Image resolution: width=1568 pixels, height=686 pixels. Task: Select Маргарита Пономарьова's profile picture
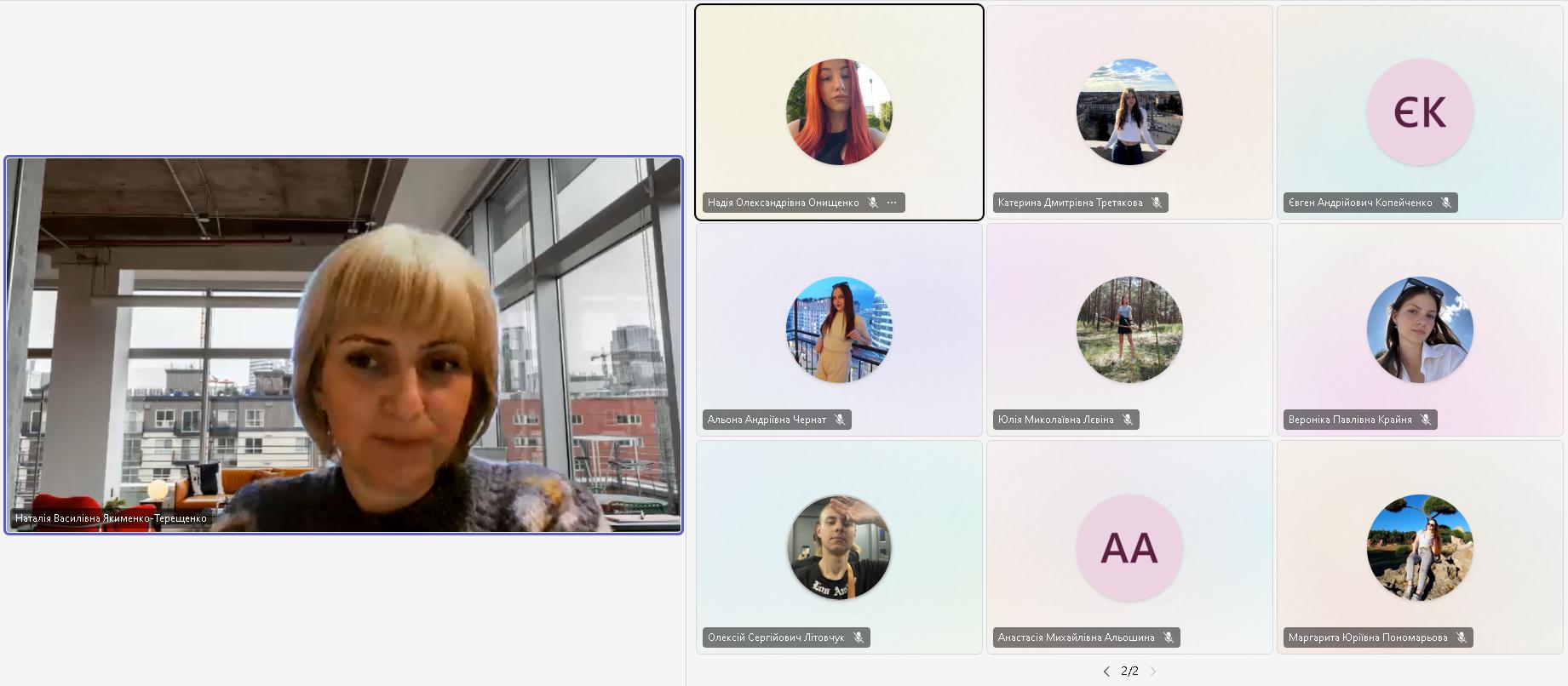(1420, 547)
